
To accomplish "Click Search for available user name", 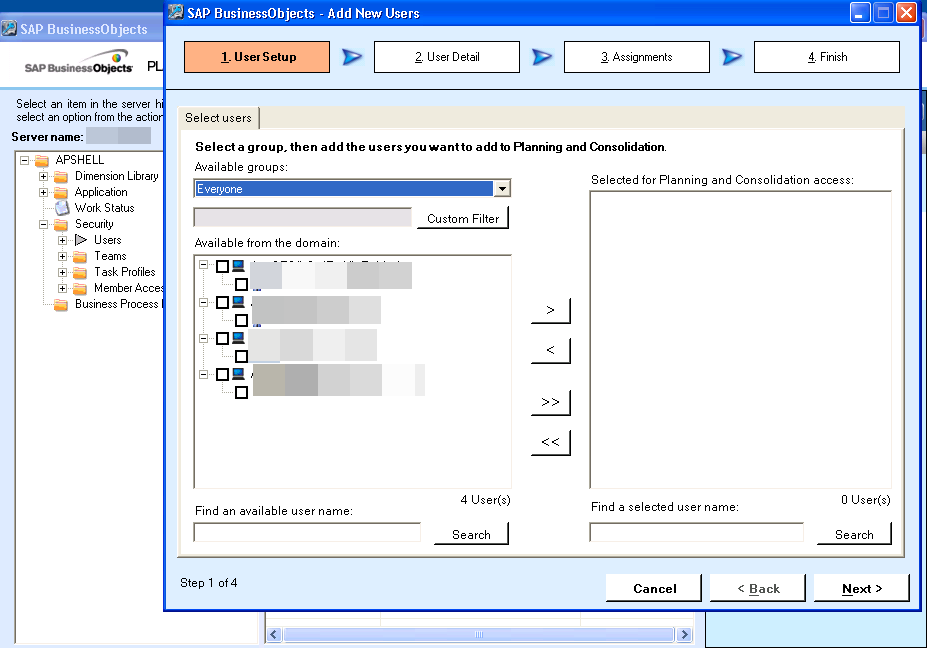I will click(x=471, y=533).
